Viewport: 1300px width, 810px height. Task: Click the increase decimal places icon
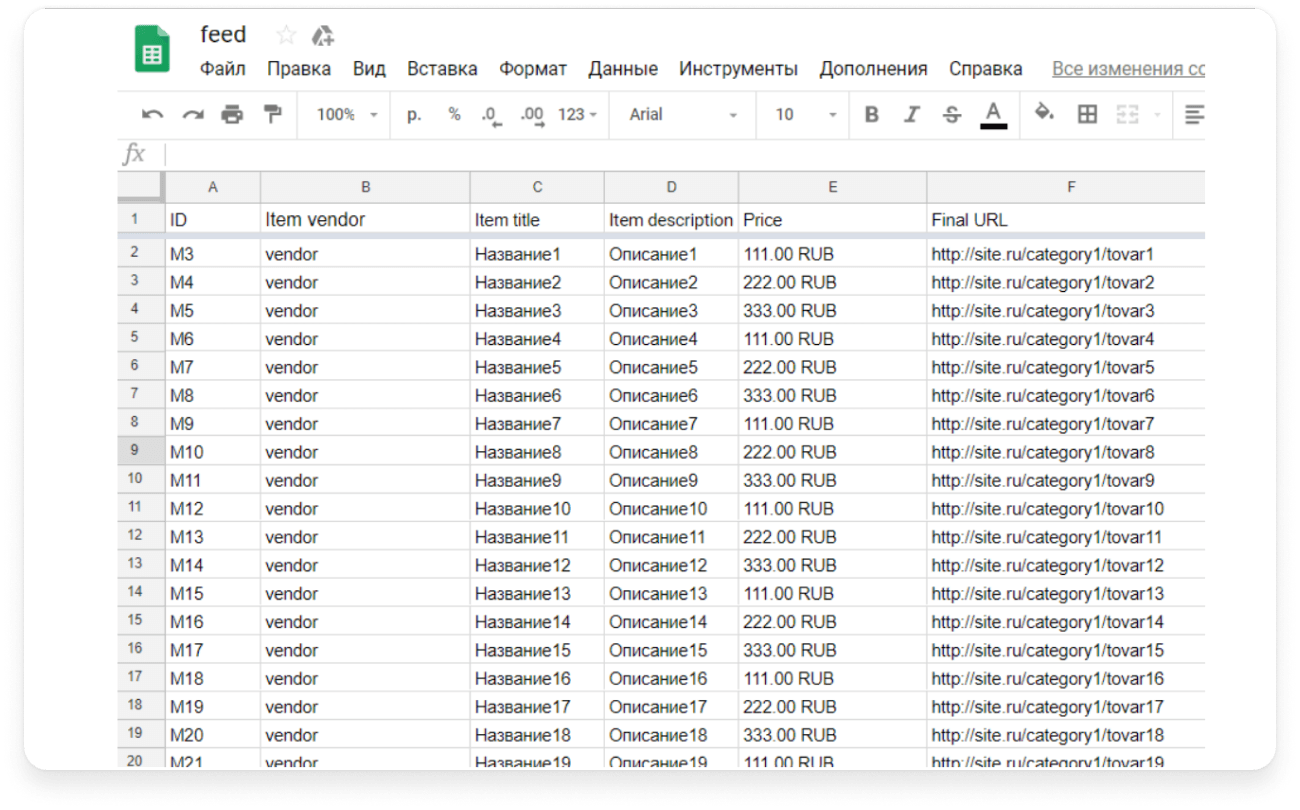click(532, 116)
